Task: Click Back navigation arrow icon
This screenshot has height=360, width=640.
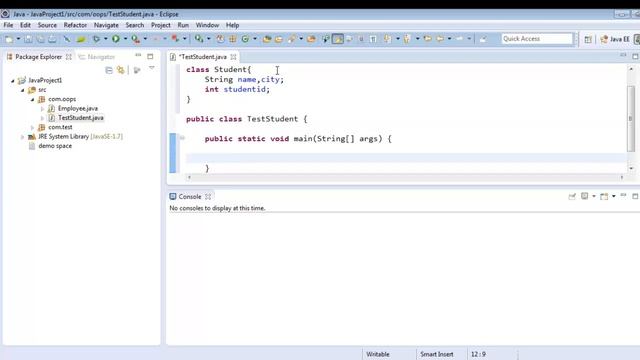Action: pos(440,39)
